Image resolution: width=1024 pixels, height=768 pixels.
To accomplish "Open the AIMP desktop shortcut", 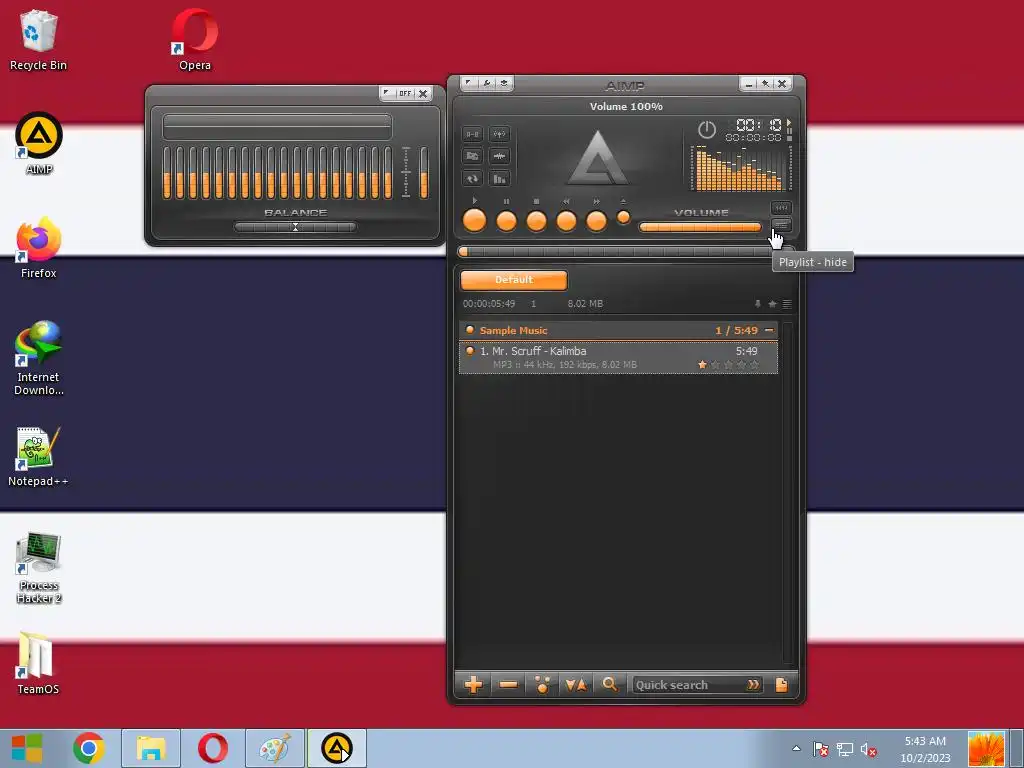I will pos(39,144).
